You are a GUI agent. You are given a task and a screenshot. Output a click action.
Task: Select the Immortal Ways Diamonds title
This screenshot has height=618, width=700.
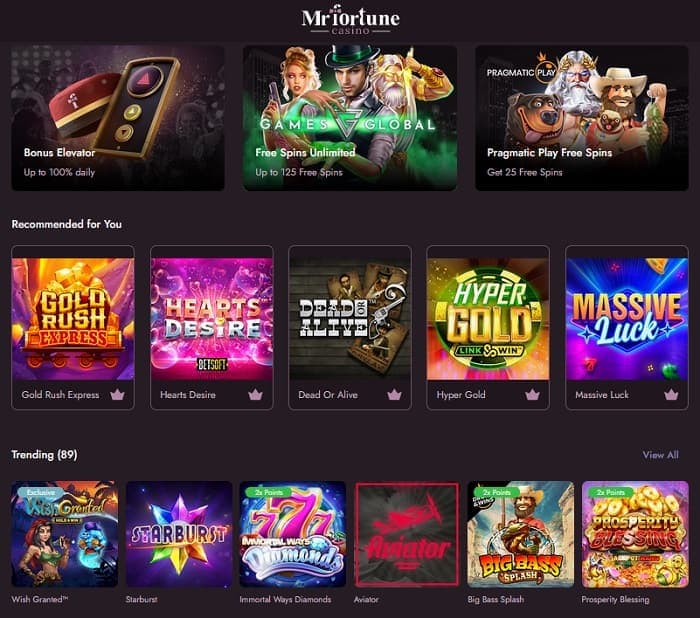pyautogui.click(x=285, y=599)
